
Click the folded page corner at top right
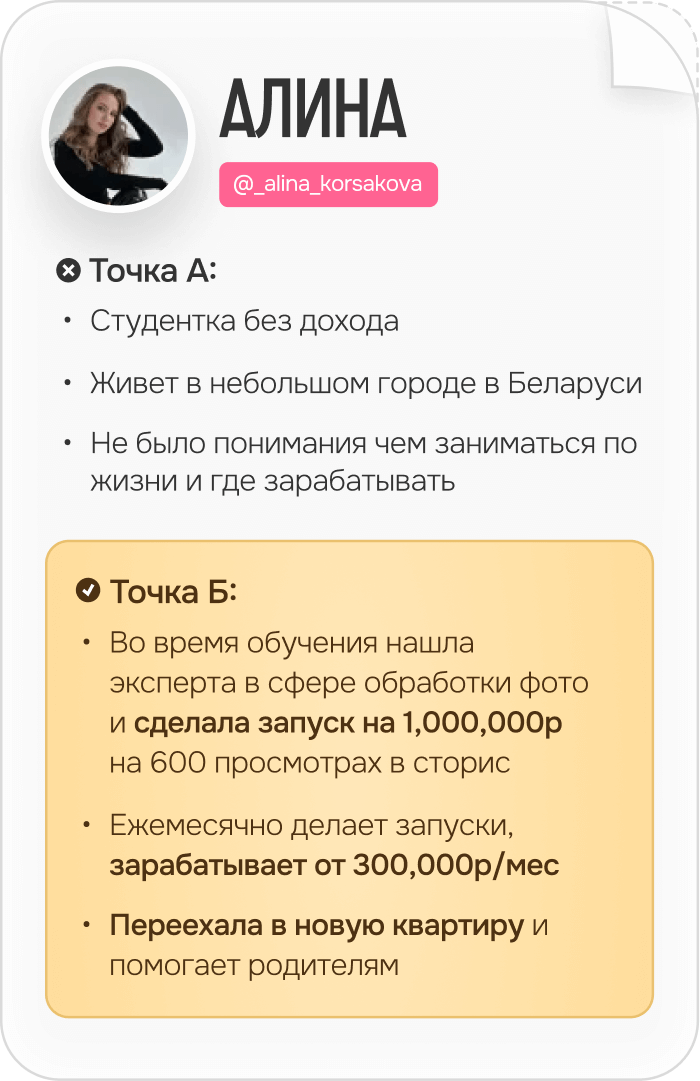tap(652, 47)
